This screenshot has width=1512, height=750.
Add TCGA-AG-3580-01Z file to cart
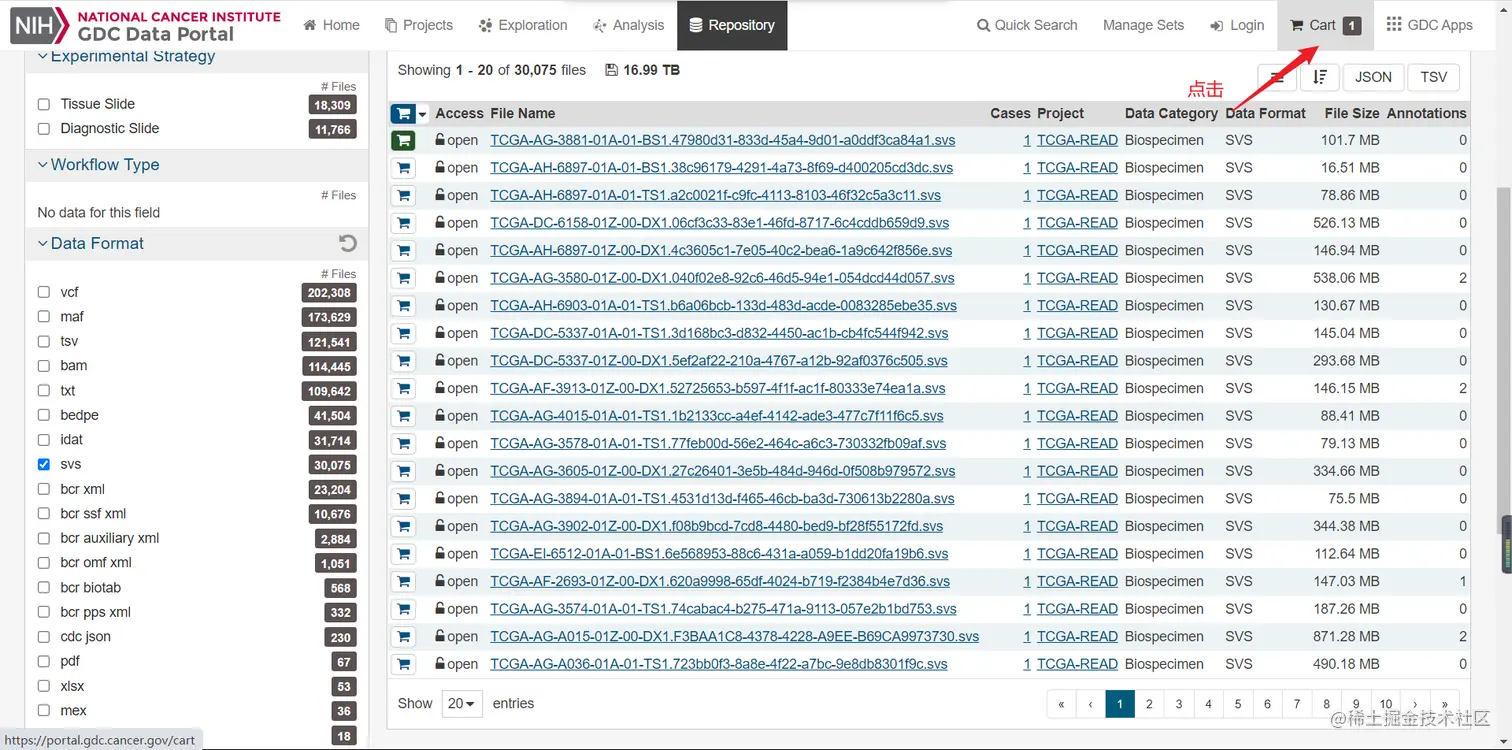point(403,278)
